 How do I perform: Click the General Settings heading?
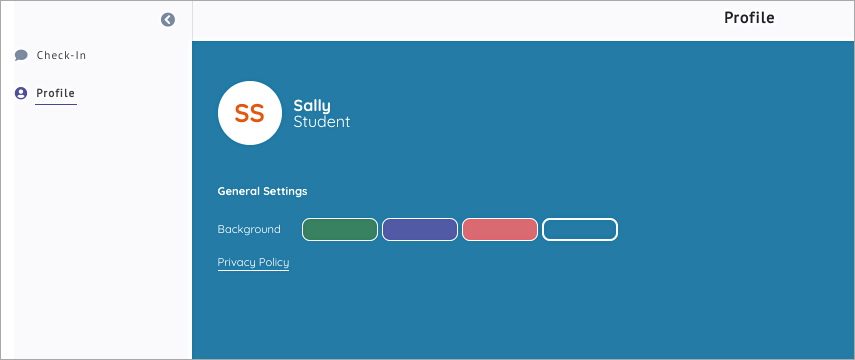262,191
